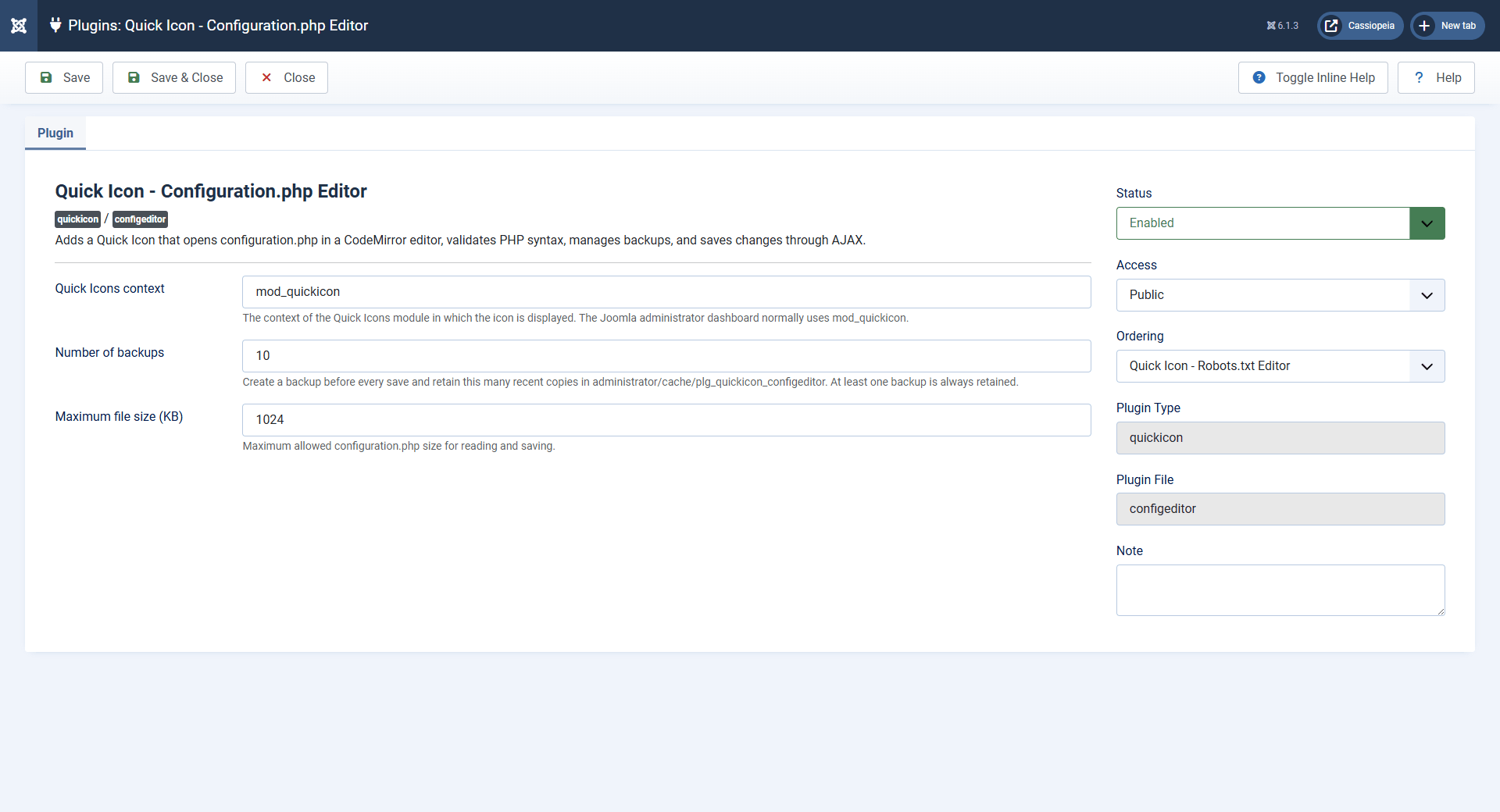This screenshot has width=1500, height=812.
Task: Open Cassiopeia site preview external-link icon
Action: tap(1331, 26)
